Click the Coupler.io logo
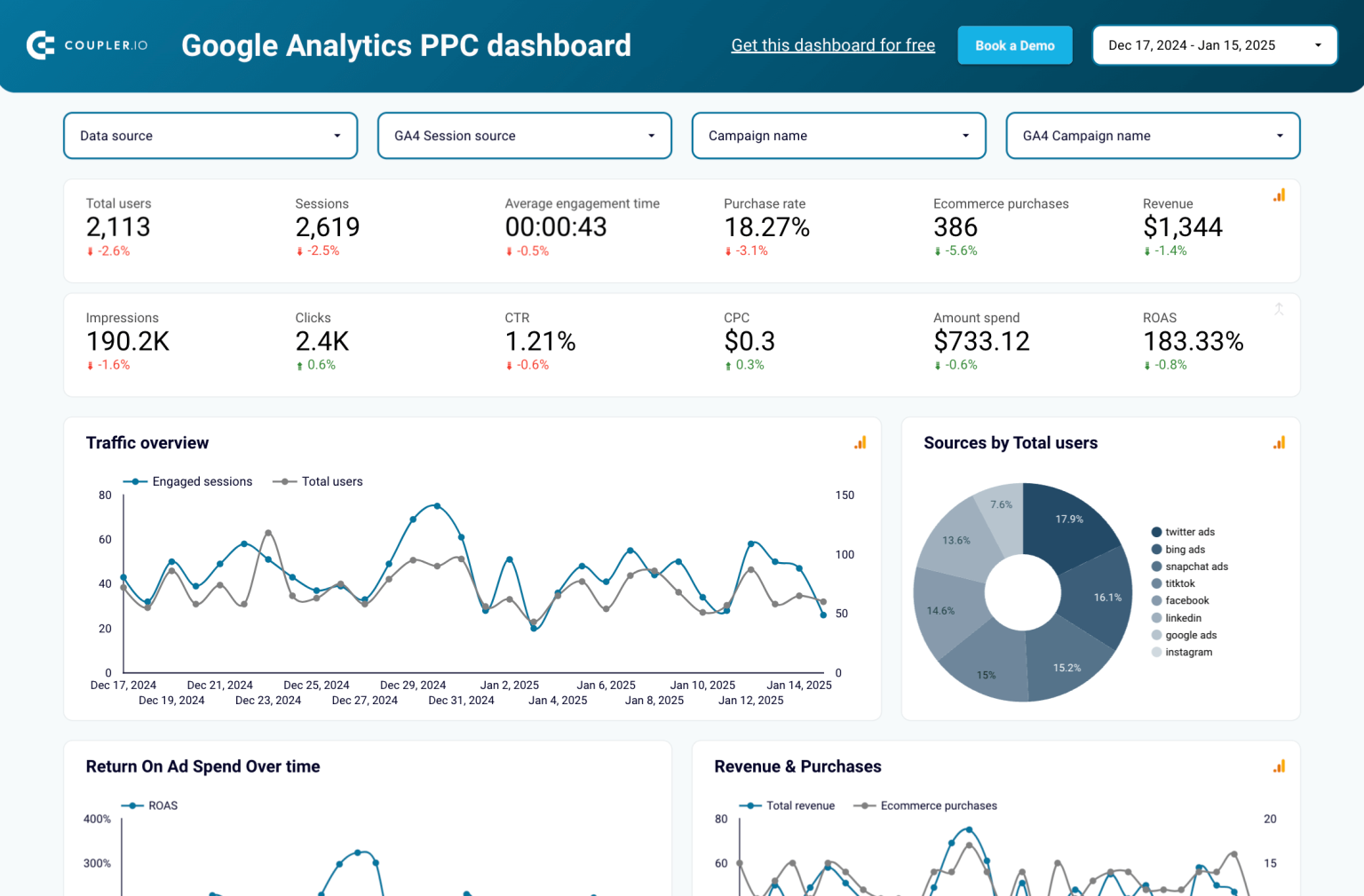 (x=86, y=44)
